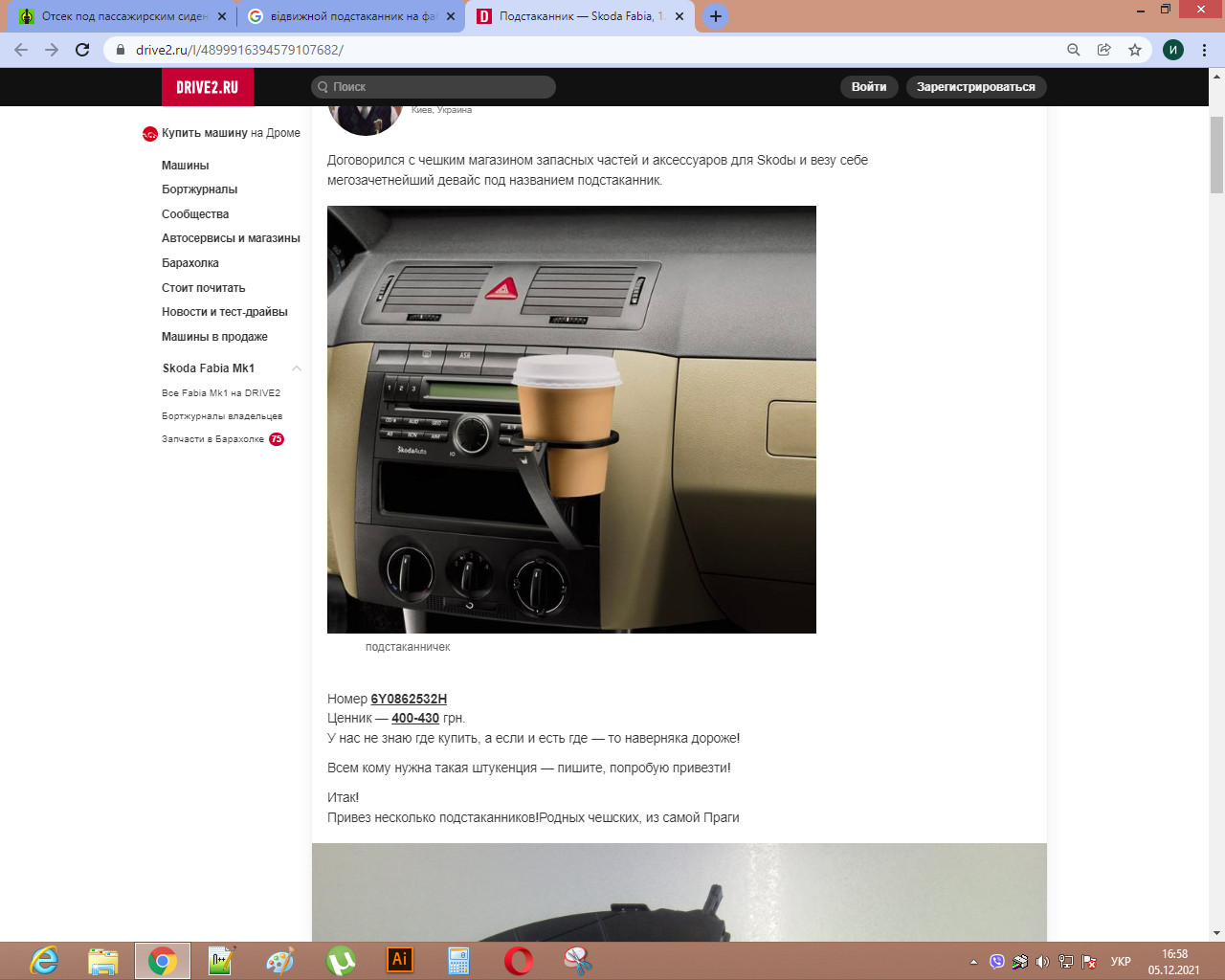This screenshot has width=1225, height=980.
Task: Bookmark this page with the star icon
Action: [1135, 50]
